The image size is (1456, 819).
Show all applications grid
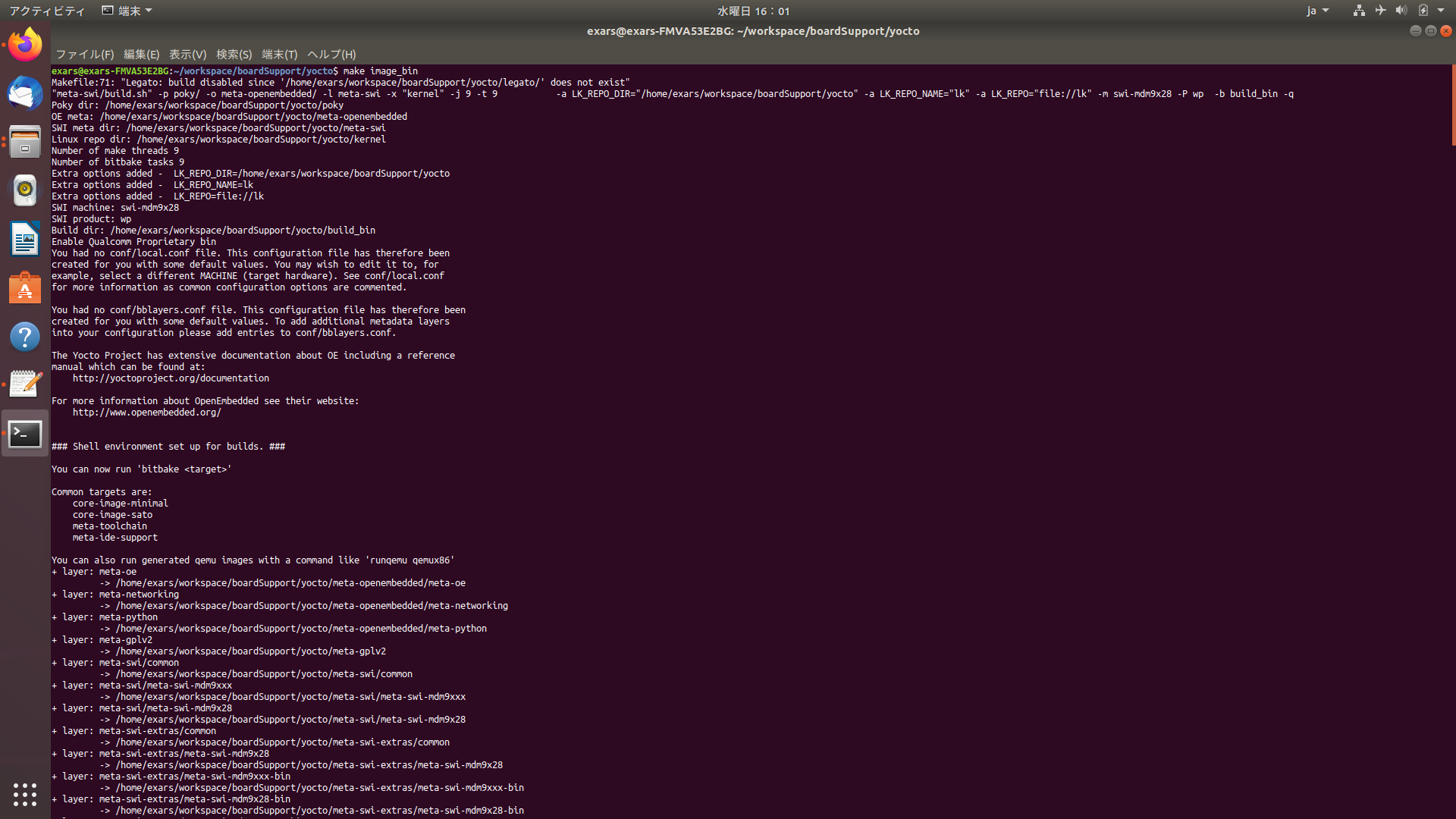pos(25,794)
